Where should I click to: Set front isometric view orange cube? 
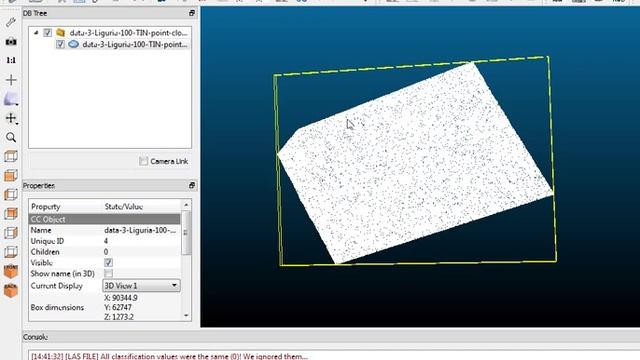tap(11, 271)
